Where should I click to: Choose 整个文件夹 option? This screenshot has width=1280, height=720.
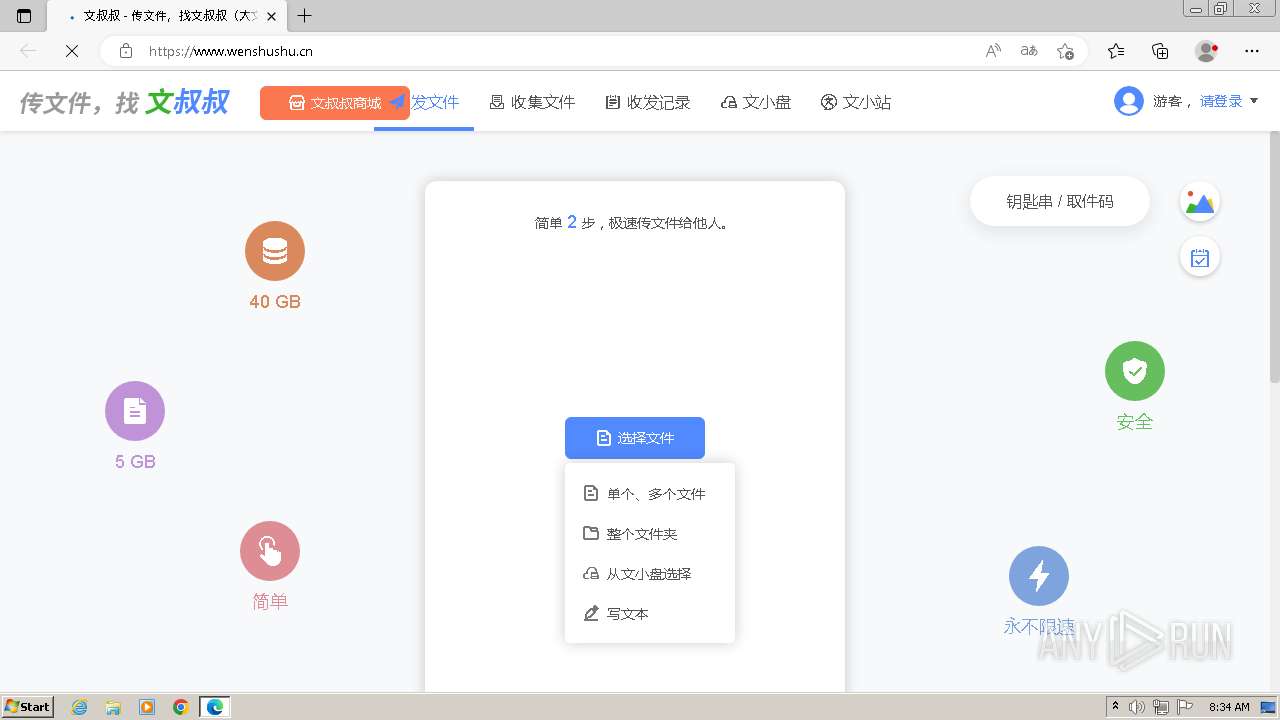tap(650, 534)
